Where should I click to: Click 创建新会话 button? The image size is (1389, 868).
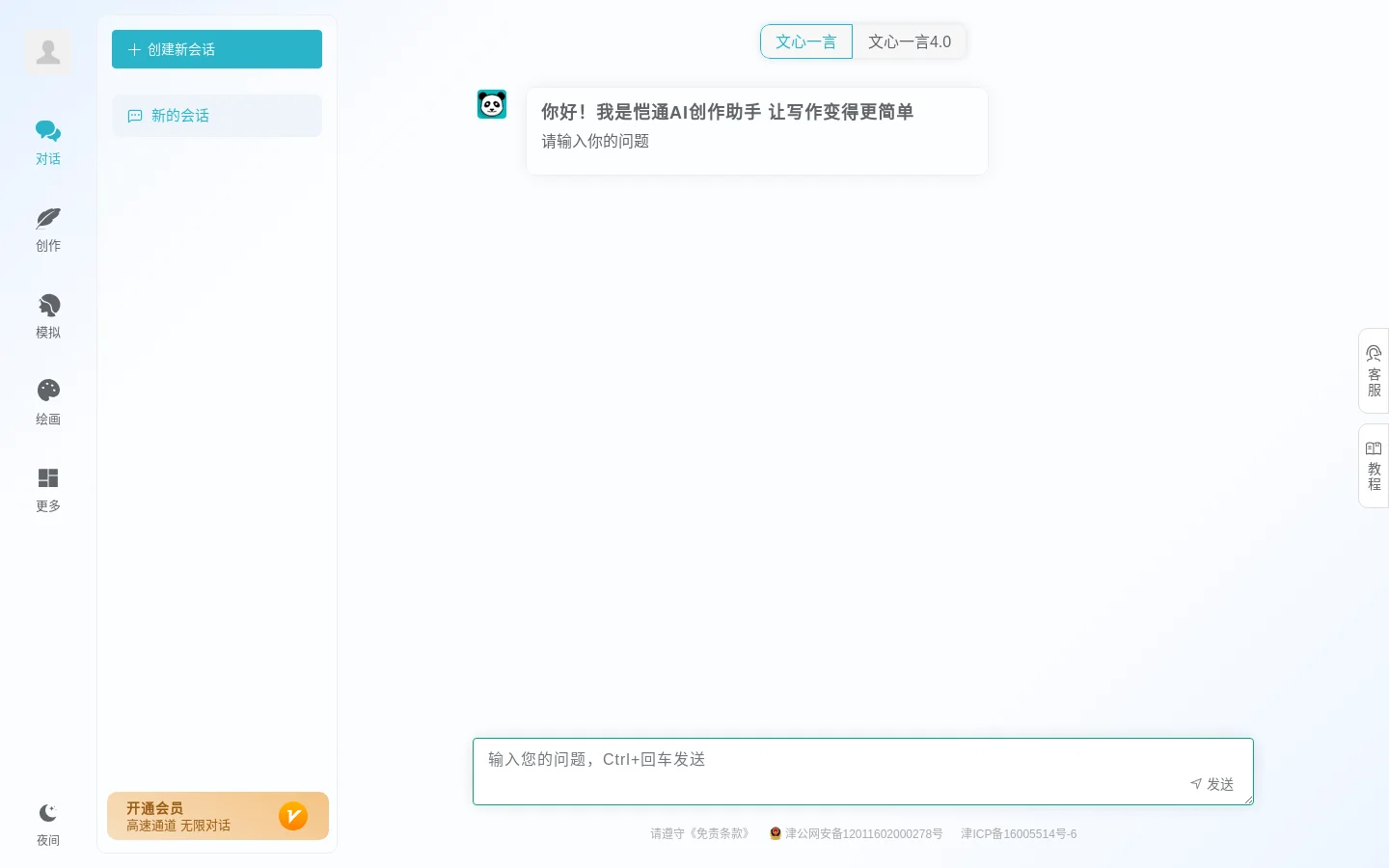click(217, 49)
